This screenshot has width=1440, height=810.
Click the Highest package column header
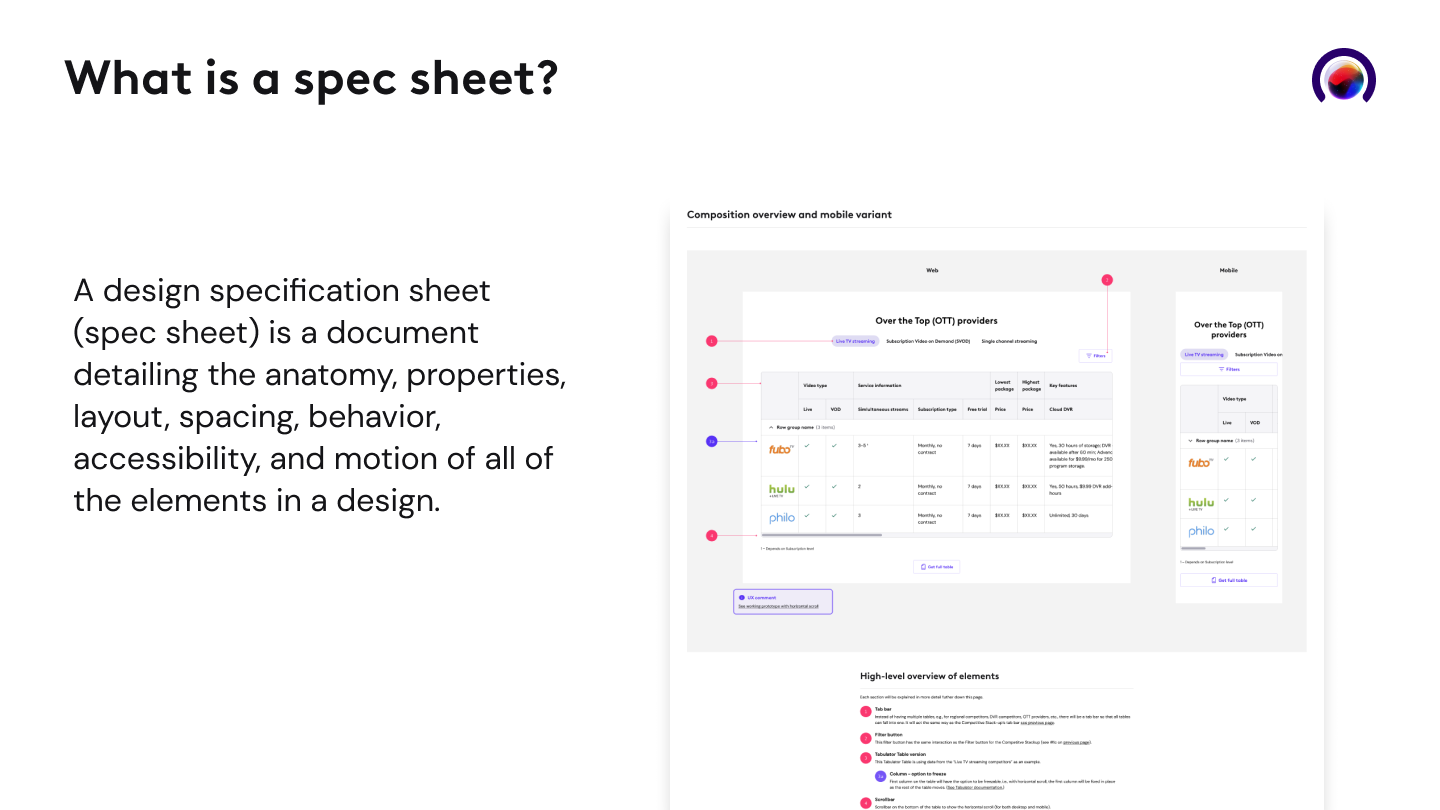tap(1031, 385)
